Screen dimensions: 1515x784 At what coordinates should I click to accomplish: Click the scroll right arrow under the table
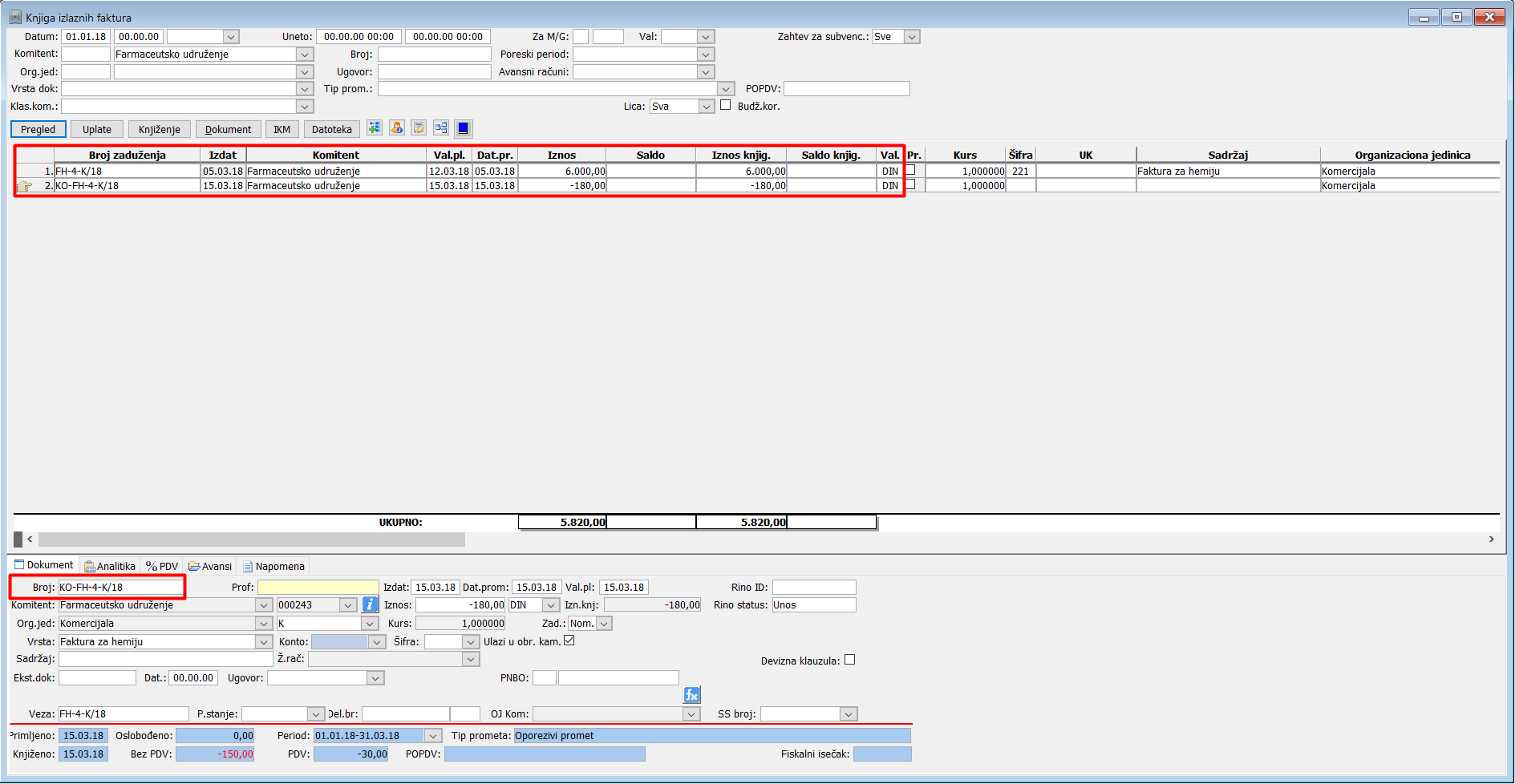[1492, 540]
